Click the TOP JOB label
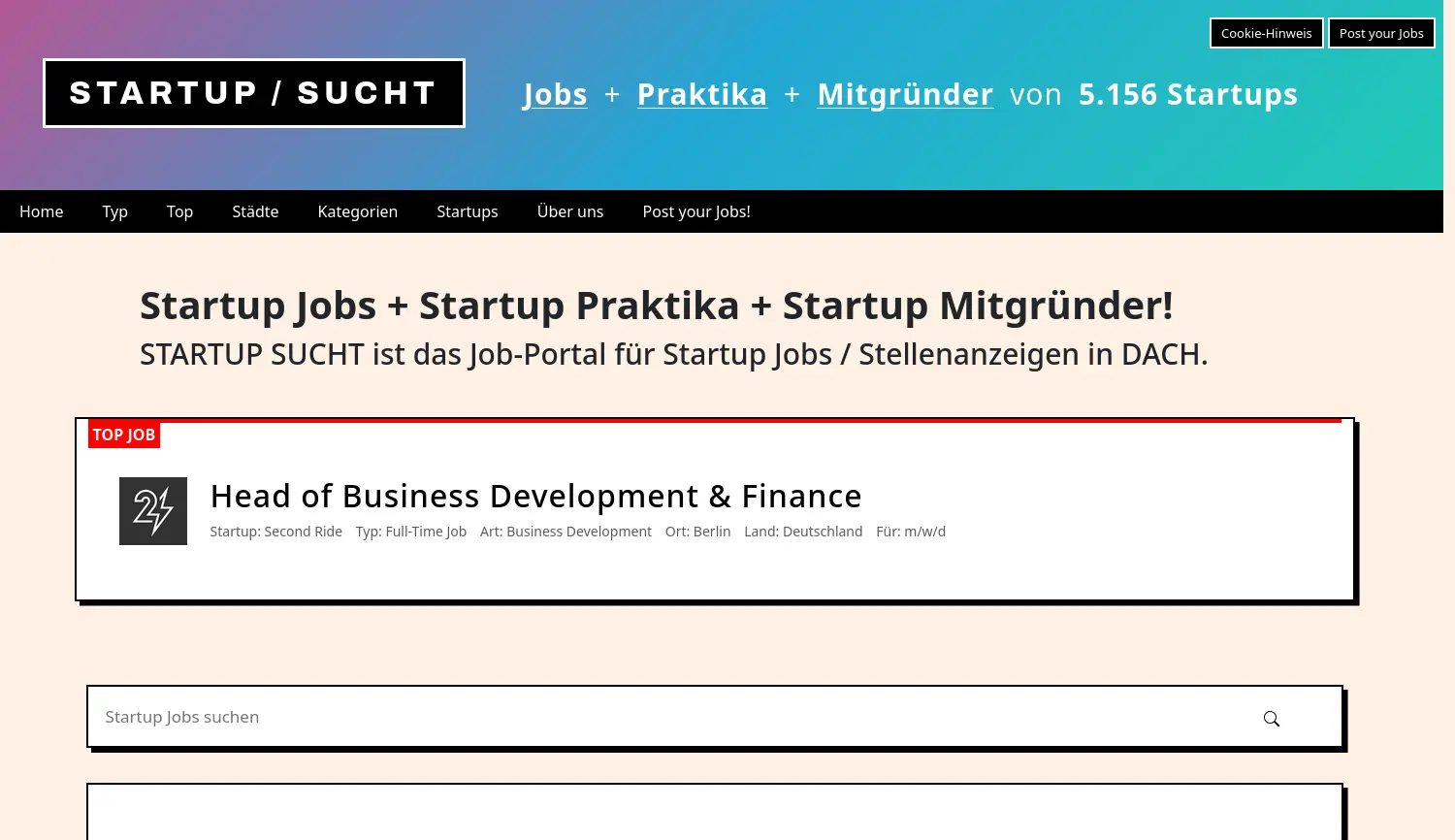This screenshot has height=840, width=1455. tap(123, 434)
